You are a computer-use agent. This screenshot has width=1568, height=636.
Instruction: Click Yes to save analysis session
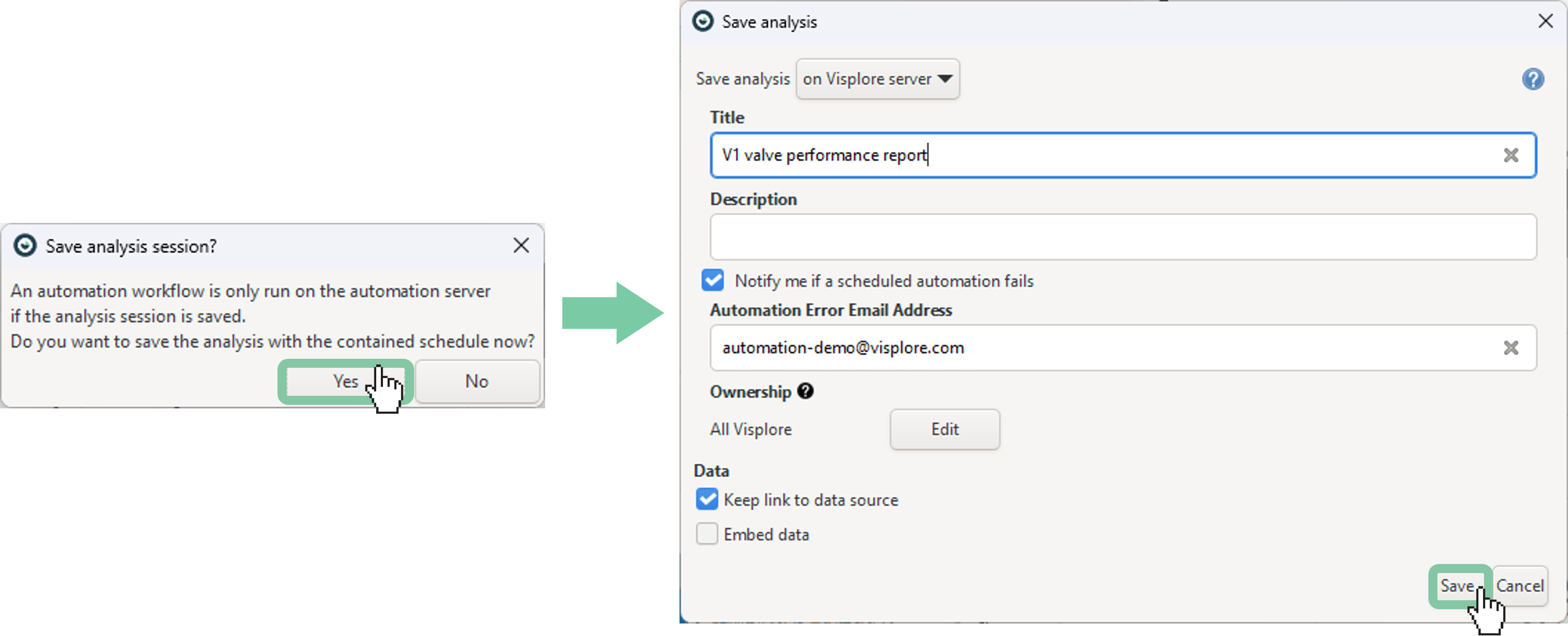pos(345,381)
